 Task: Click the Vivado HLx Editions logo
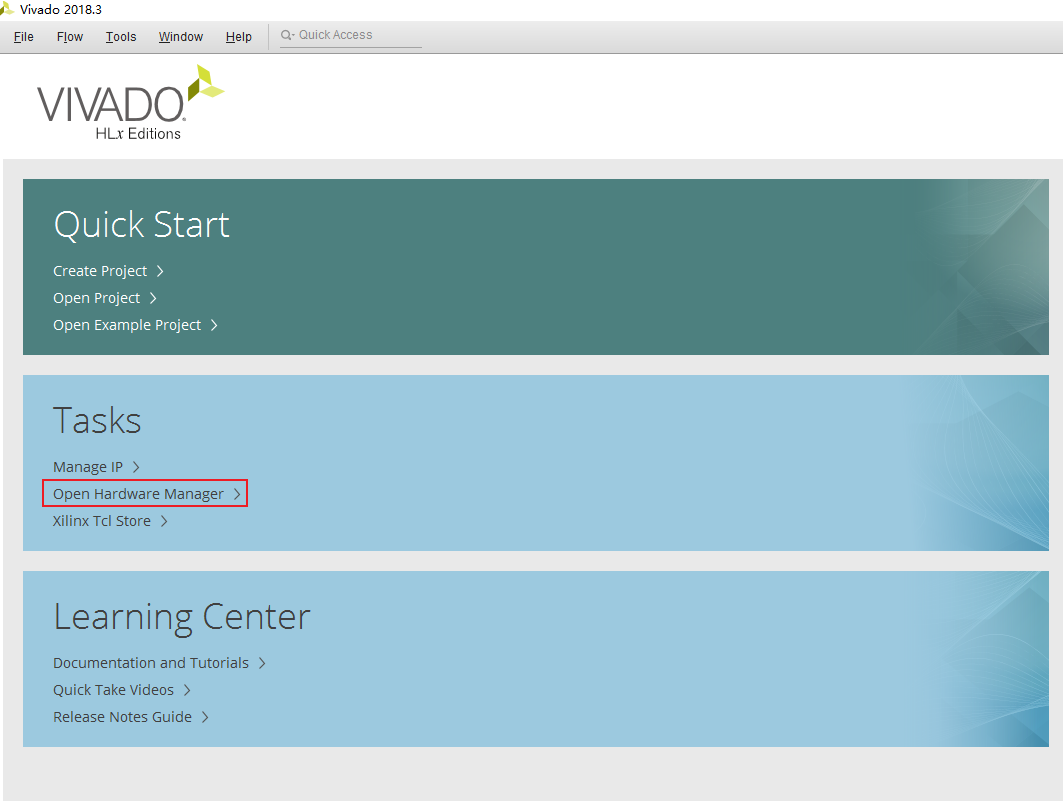130,103
